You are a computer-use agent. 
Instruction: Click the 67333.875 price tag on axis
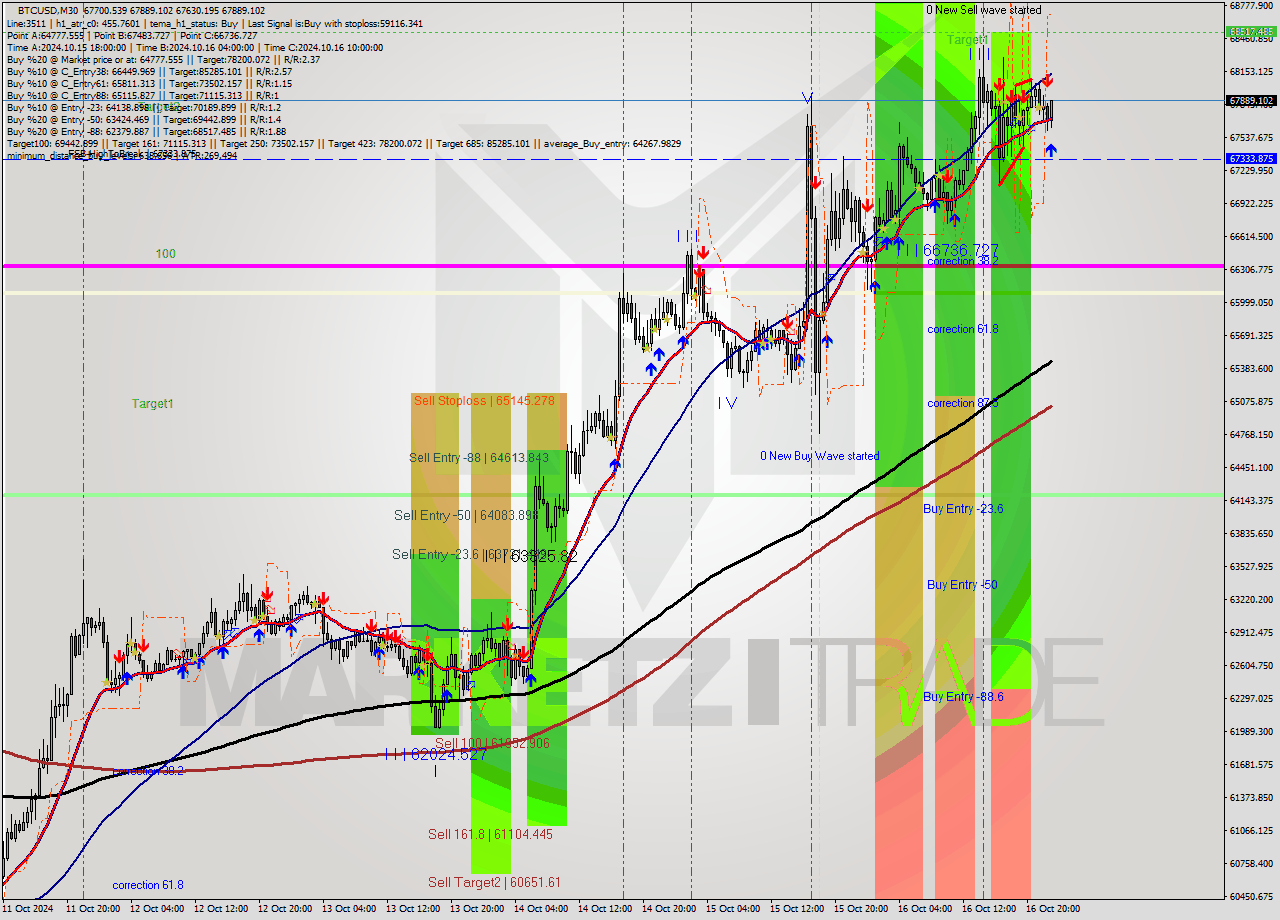tap(1251, 159)
